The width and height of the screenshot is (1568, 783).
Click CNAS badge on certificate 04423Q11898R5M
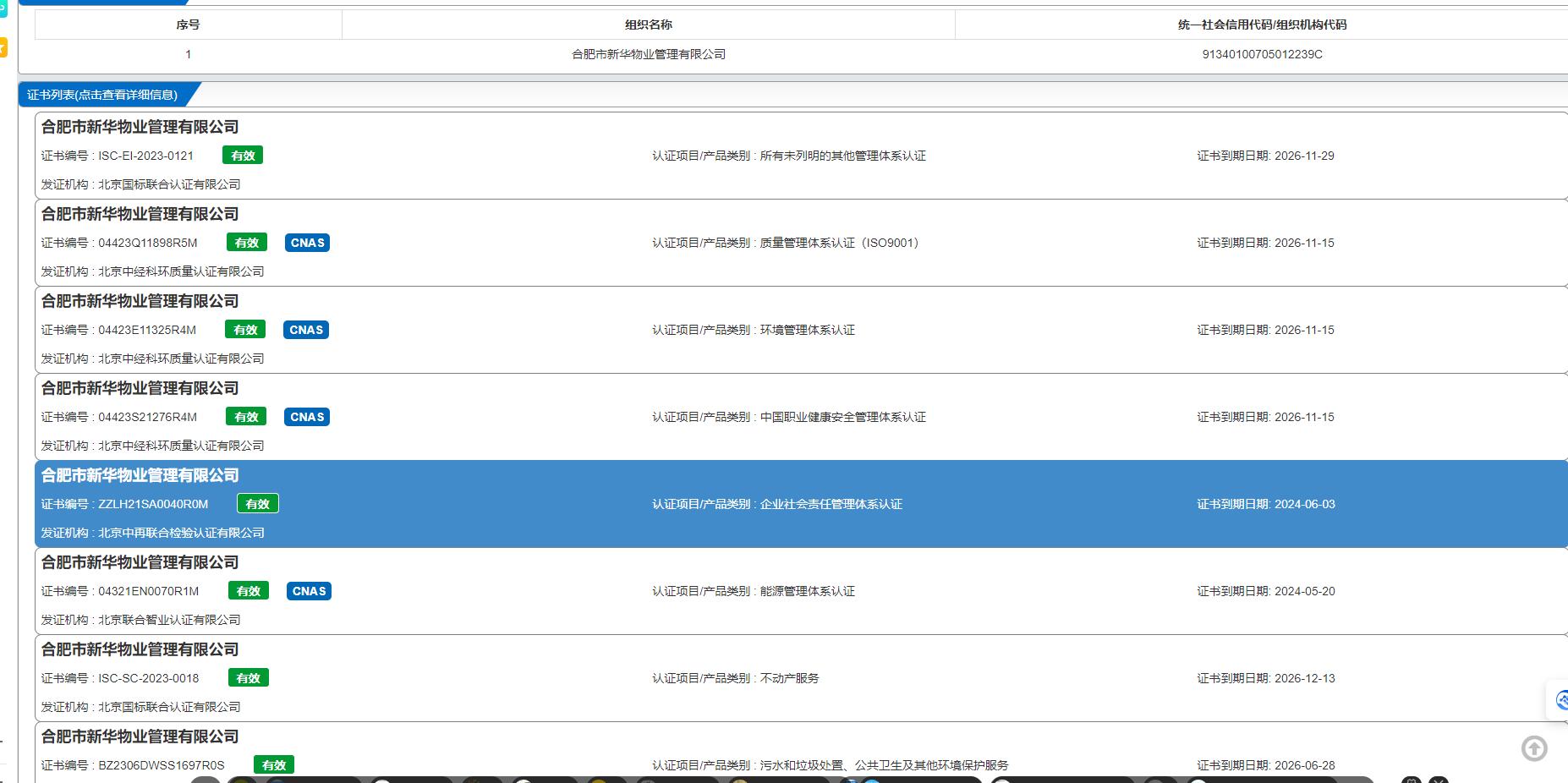307,243
